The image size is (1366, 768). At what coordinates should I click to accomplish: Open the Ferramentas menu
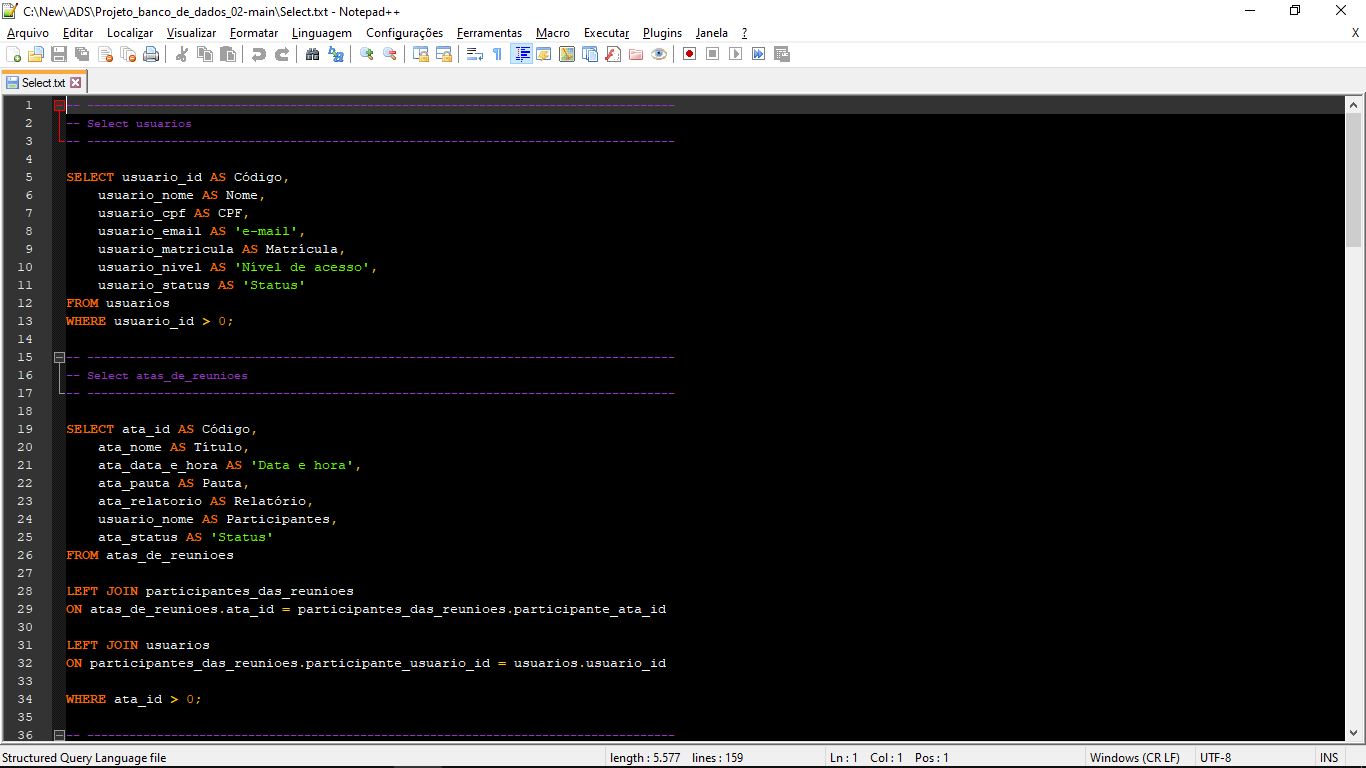(x=489, y=33)
